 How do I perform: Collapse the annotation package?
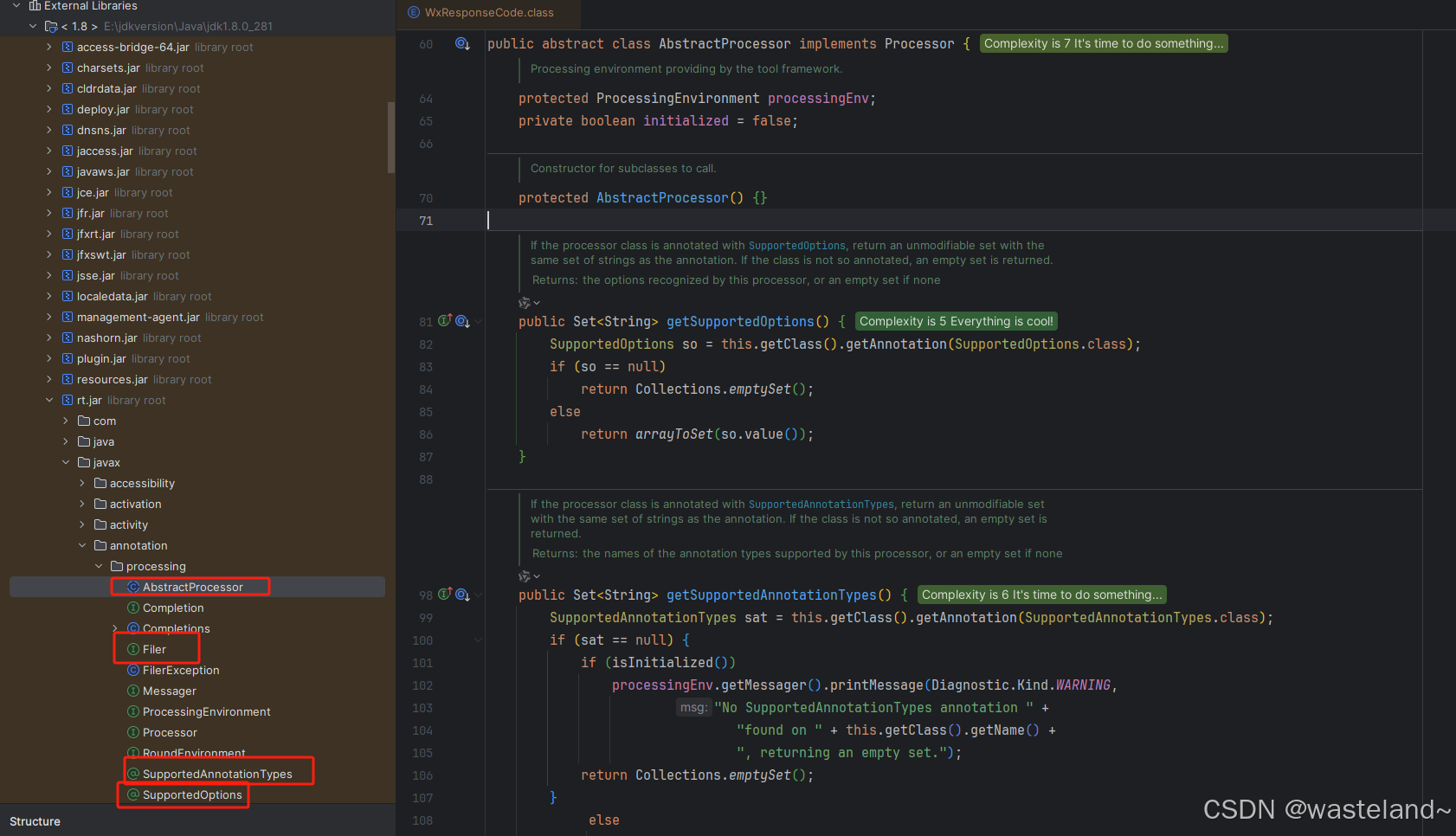[x=82, y=546]
